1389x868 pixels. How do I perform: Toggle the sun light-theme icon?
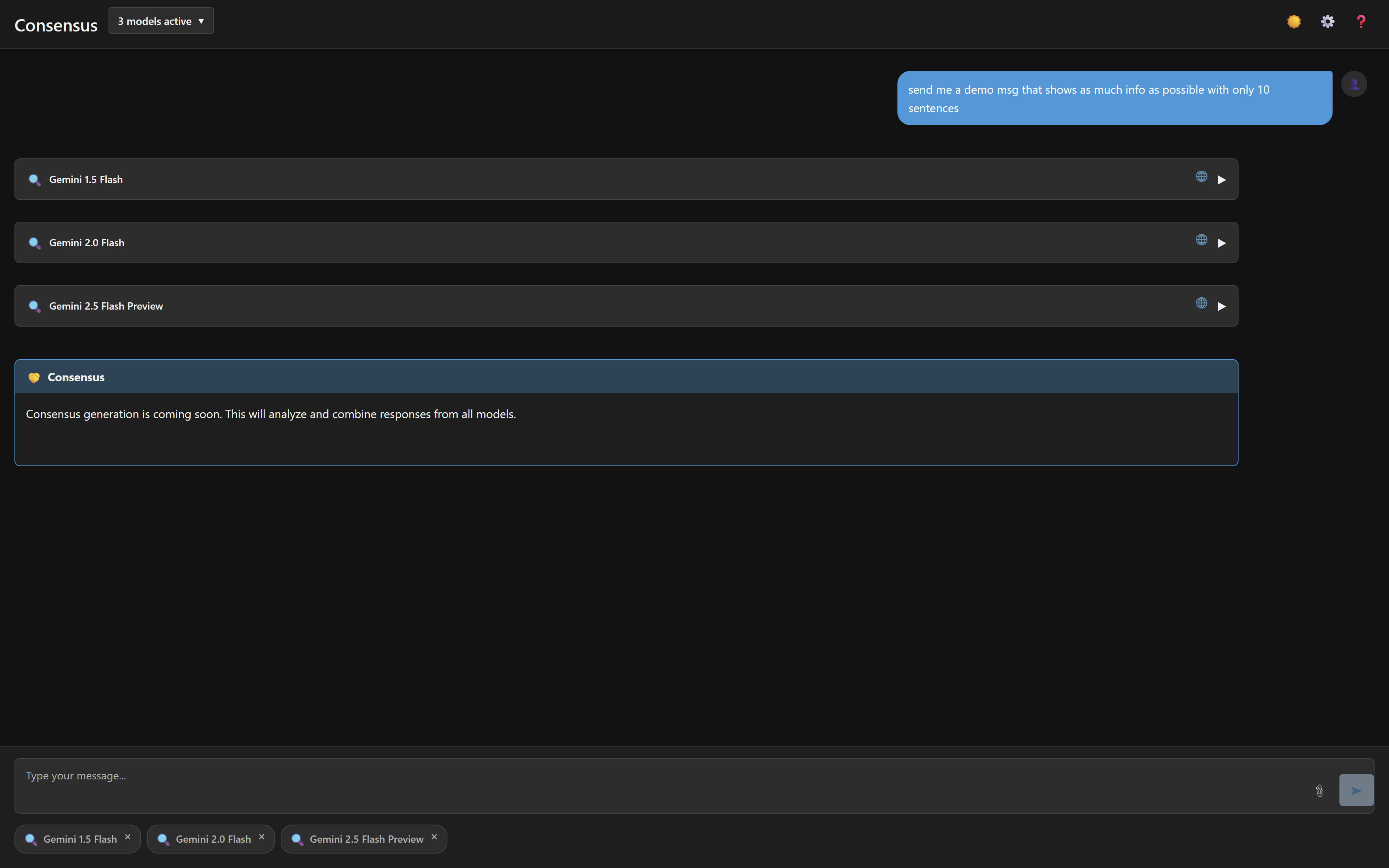click(1294, 22)
